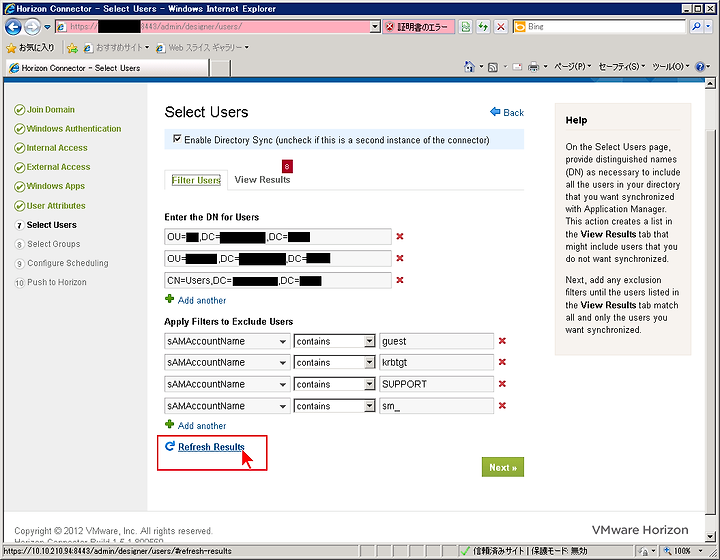Click into the CN=Users DN field
This screenshot has height=560, width=720.
click(x=278, y=280)
